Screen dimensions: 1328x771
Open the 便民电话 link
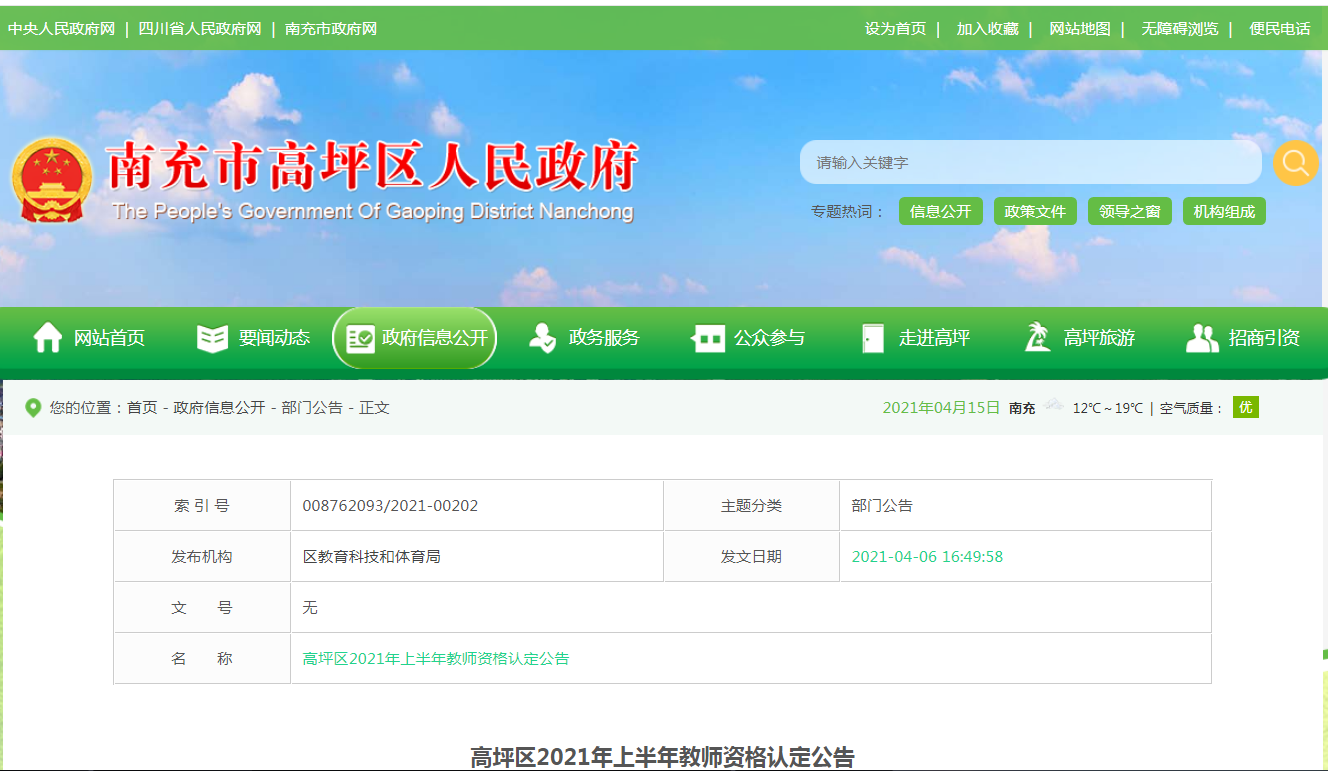(x=1280, y=29)
